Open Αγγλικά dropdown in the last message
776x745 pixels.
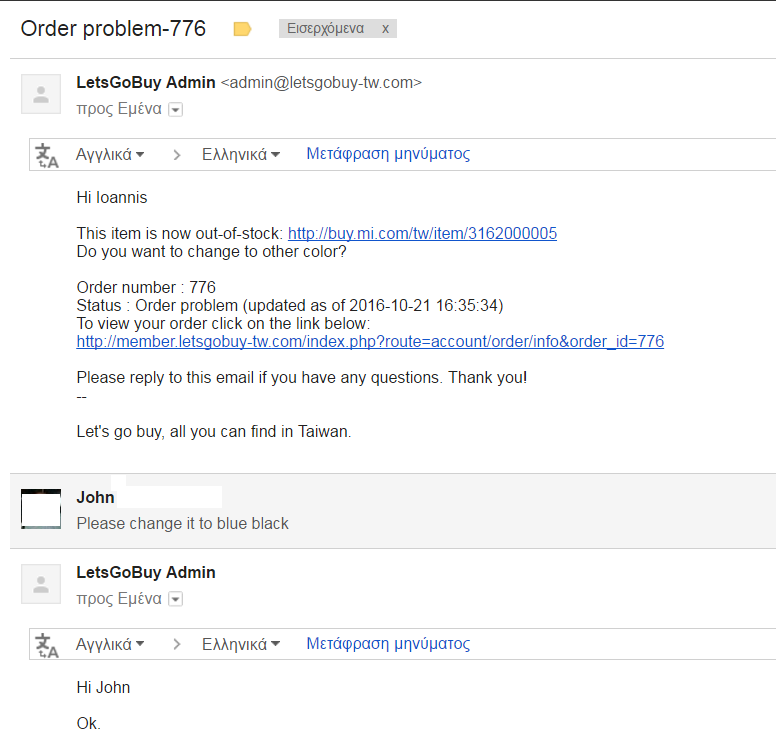coord(110,645)
